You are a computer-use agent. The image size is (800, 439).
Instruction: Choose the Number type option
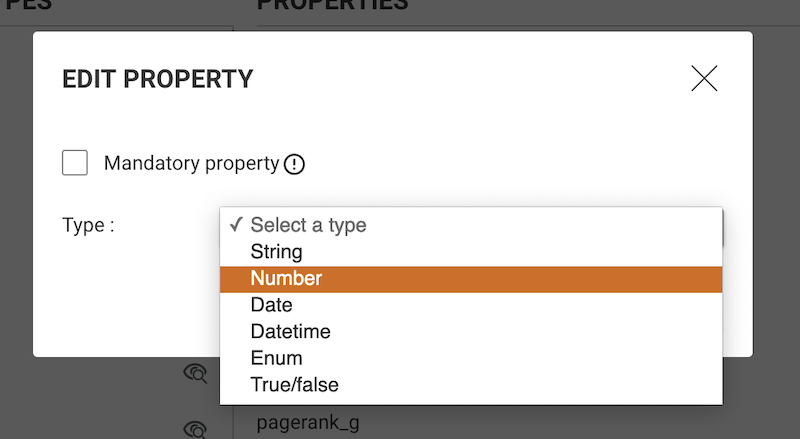click(x=471, y=279)
